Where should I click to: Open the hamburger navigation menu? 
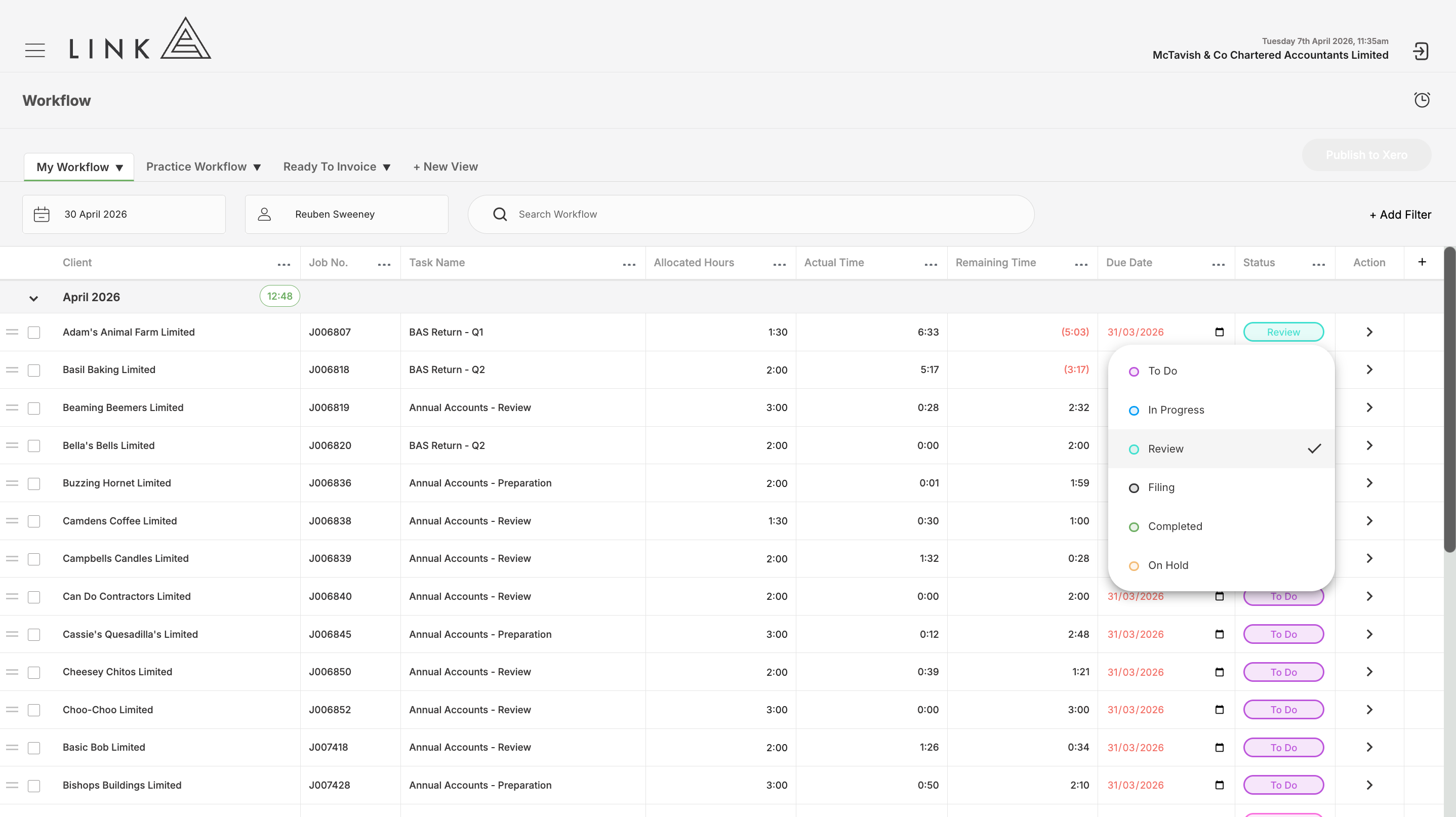pos(35,50)
